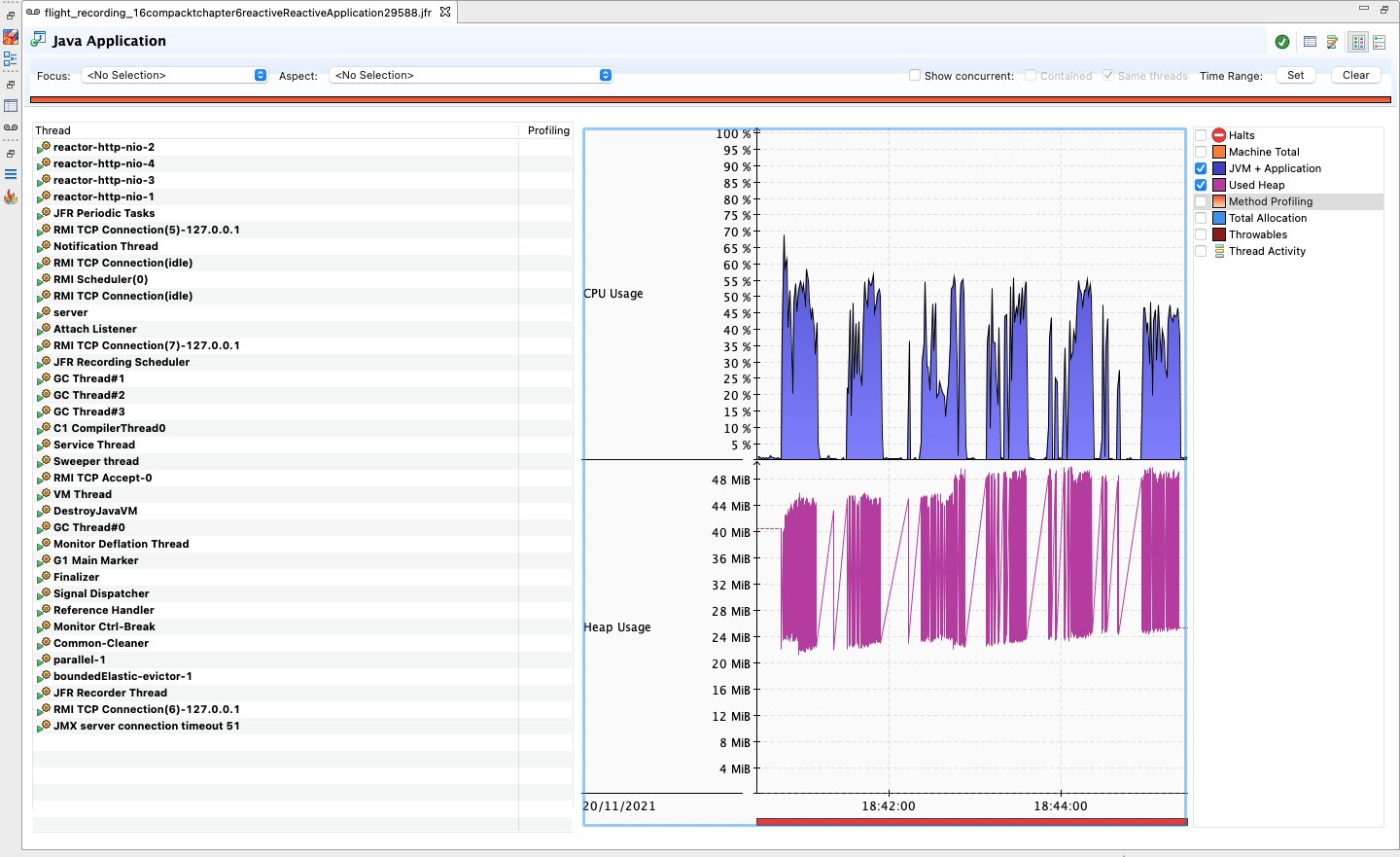Select the C1 CompilerThread0 row
1400x857 pixels.
point(302,428)
